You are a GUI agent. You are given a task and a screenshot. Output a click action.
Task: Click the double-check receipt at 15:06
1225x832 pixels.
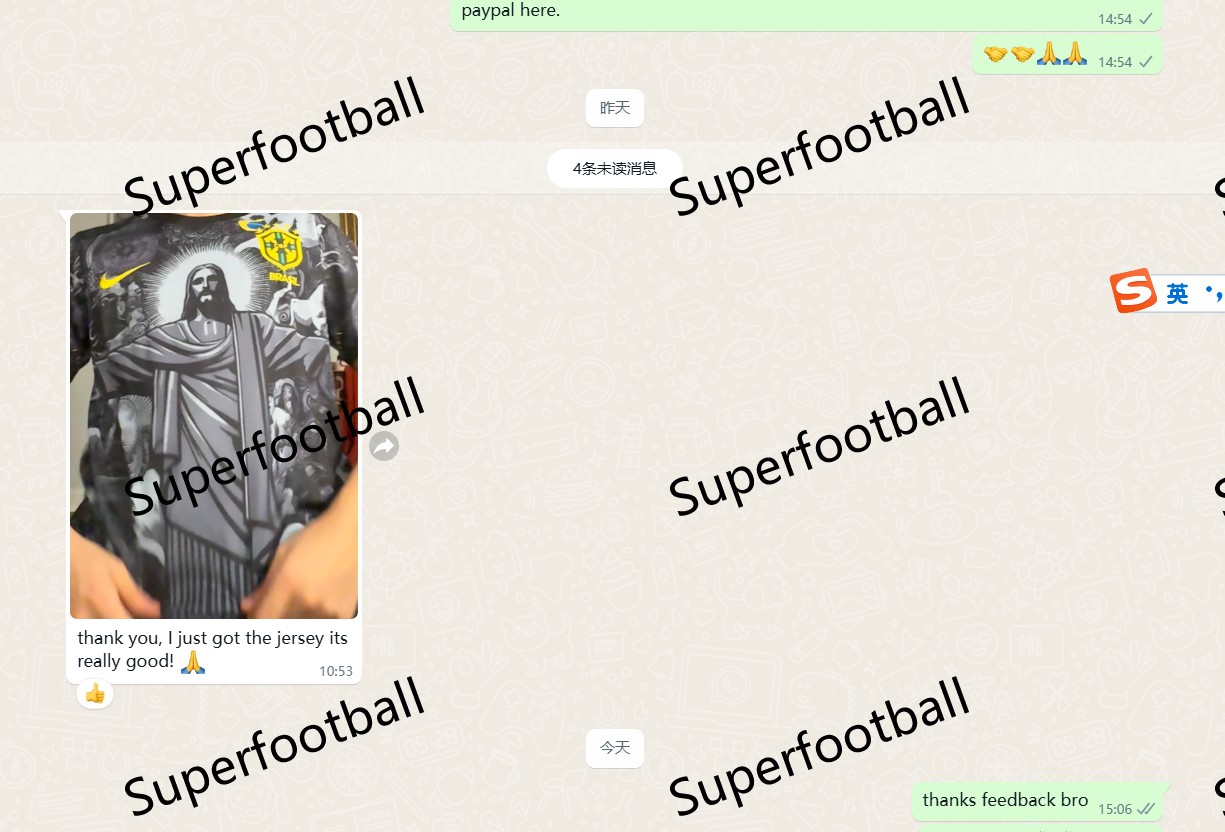coord(1147,808)
